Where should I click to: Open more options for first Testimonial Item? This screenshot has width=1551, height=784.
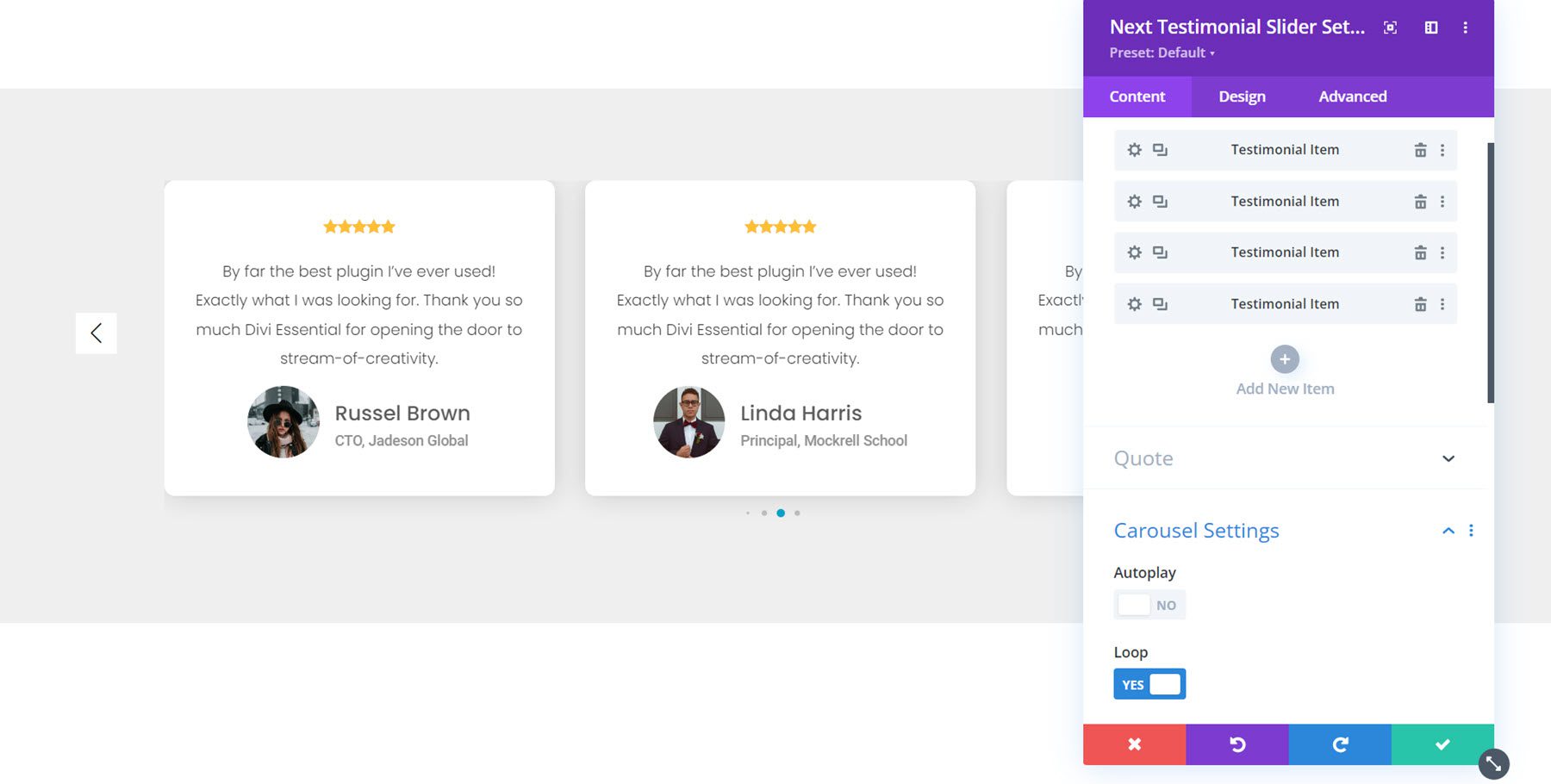coord(1442,150)
